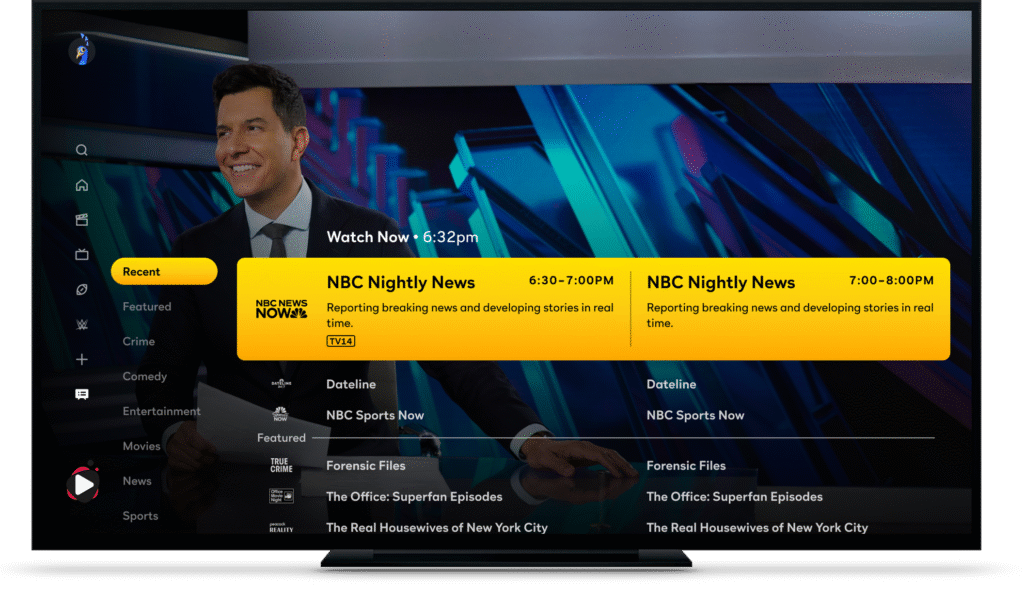Select the Entertainment category
Image resolution: width=1024 pixels, height=589 pixels.
pyautogui.click(x=162, y=411)
